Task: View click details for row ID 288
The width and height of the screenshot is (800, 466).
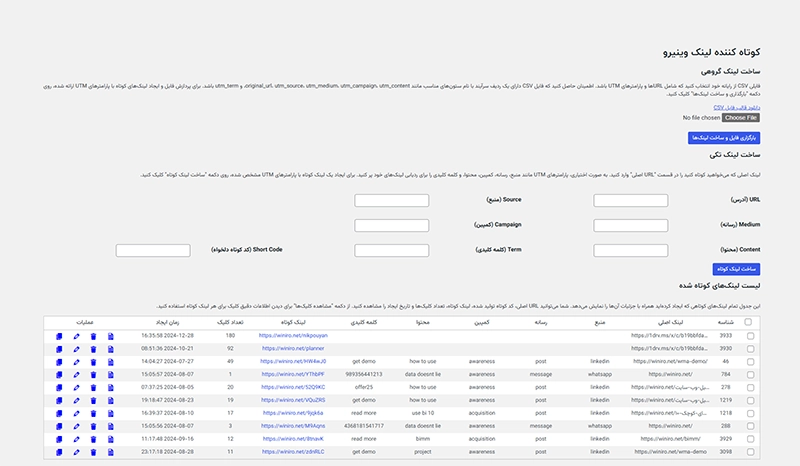Action: (111, 426)
